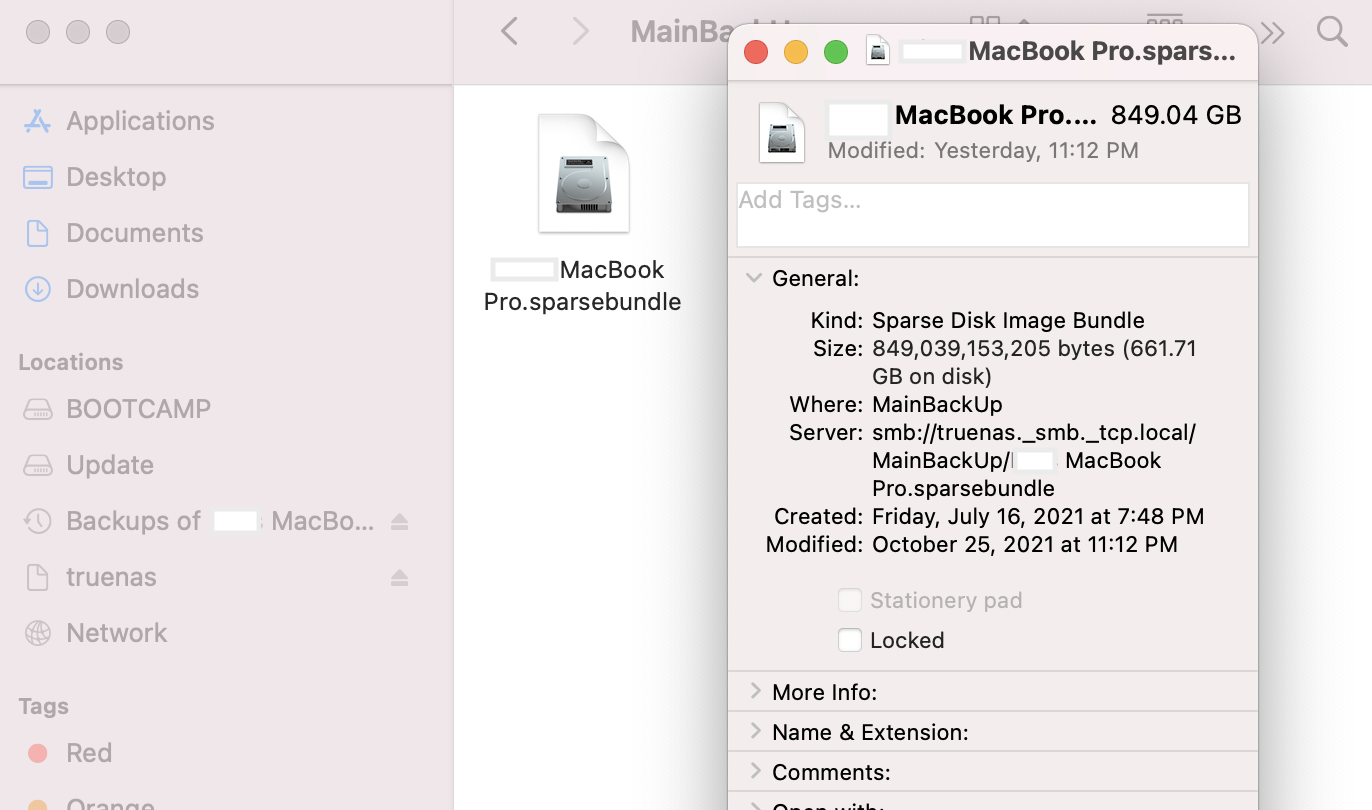Open Applications in the Finder sidebar
This screenshot has width=1372, height=810.
tap(140, 121)
